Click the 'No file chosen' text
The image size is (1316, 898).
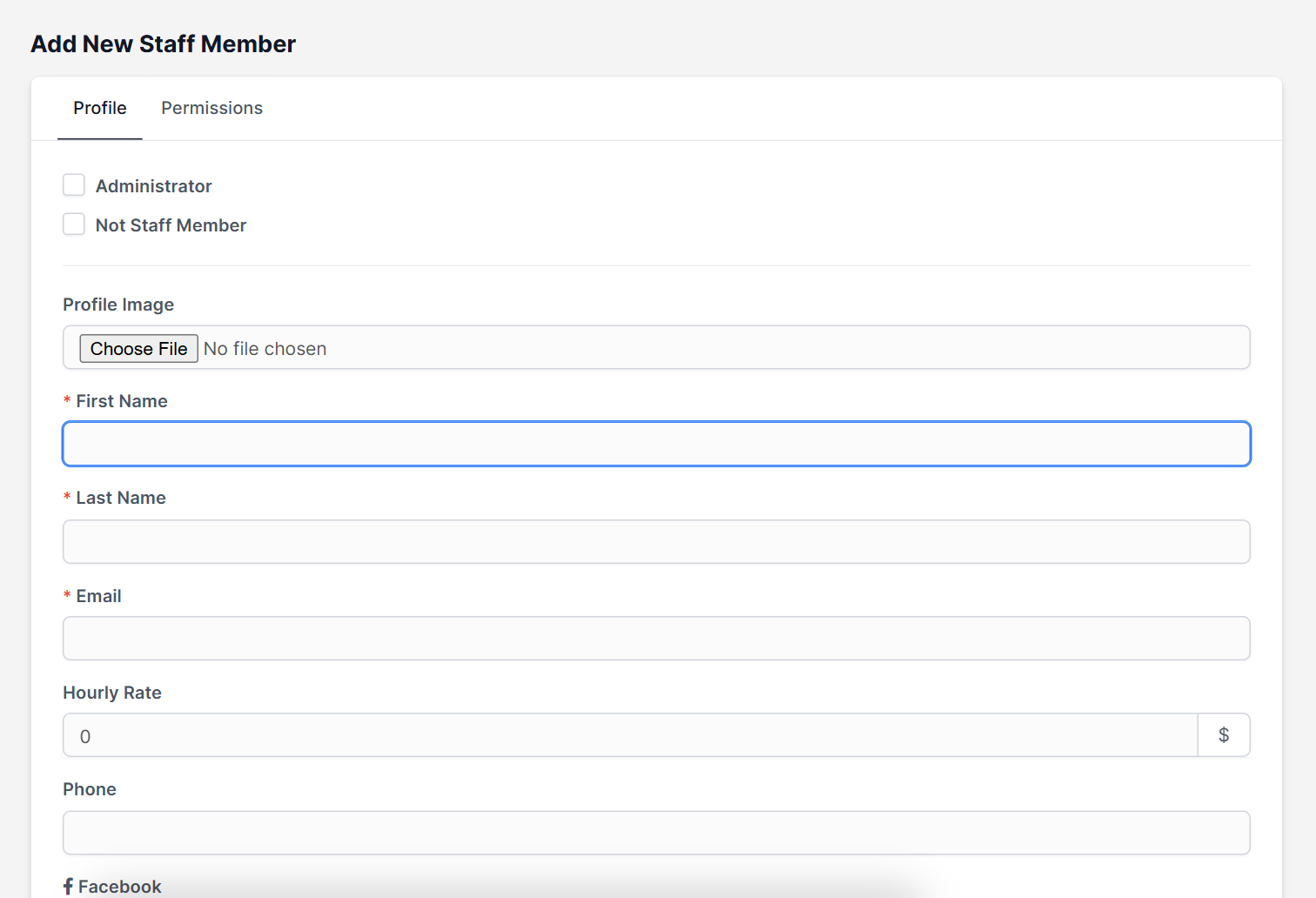point(265,349)
